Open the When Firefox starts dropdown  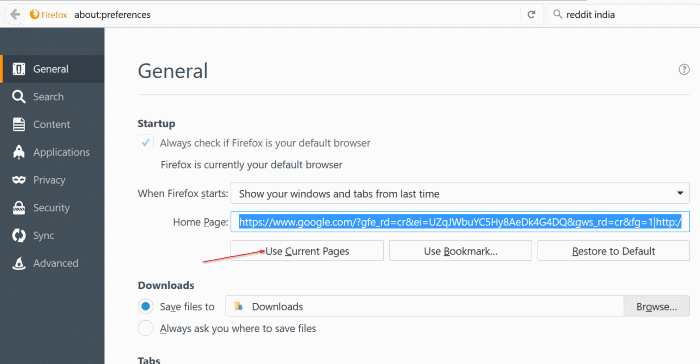[x=460, y=193]
